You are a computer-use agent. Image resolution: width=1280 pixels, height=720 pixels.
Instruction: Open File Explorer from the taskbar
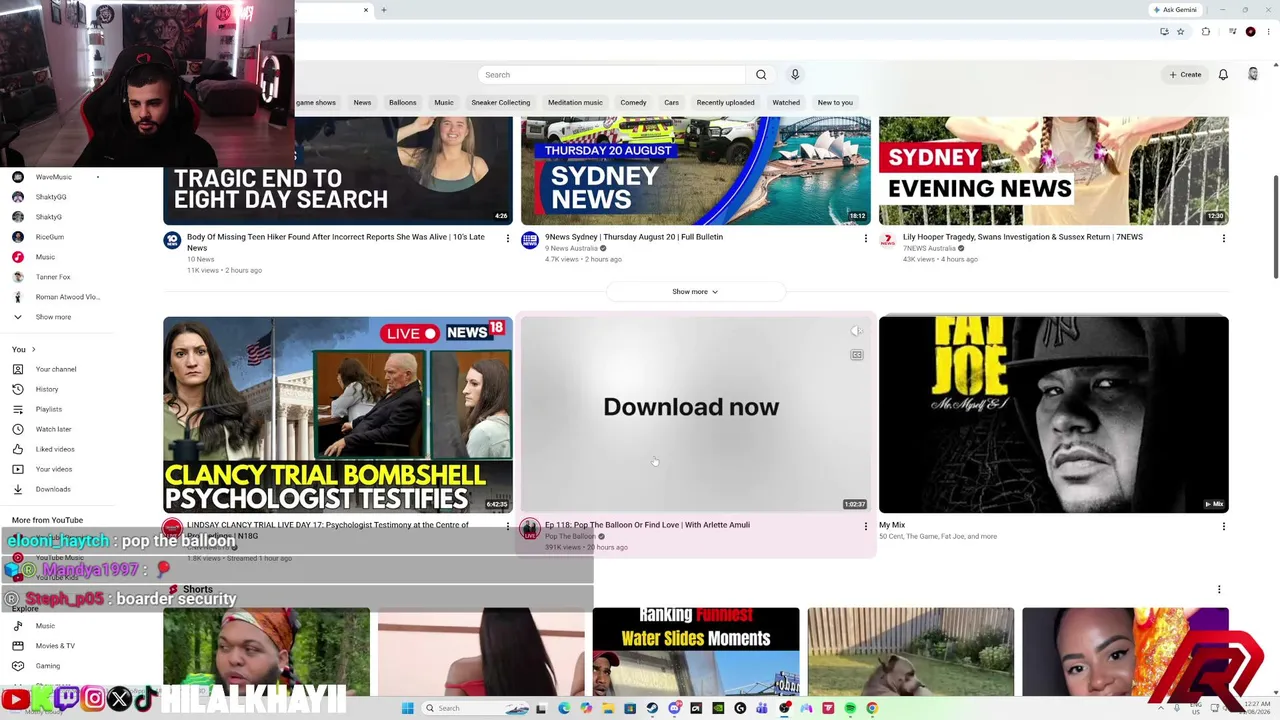tap(608, 708)
